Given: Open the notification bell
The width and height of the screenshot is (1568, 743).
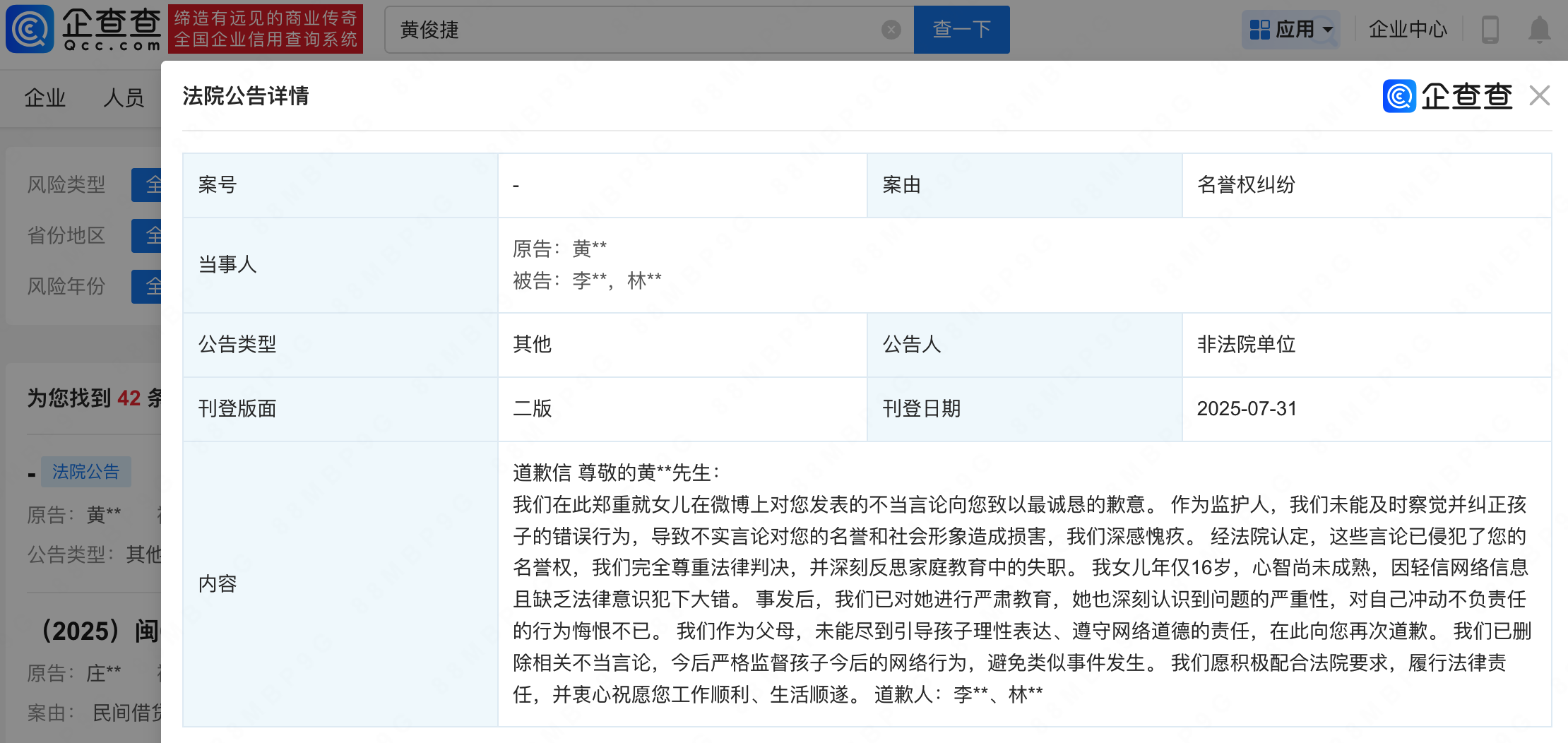Looking at the screenshot, I should [1539, 30].
